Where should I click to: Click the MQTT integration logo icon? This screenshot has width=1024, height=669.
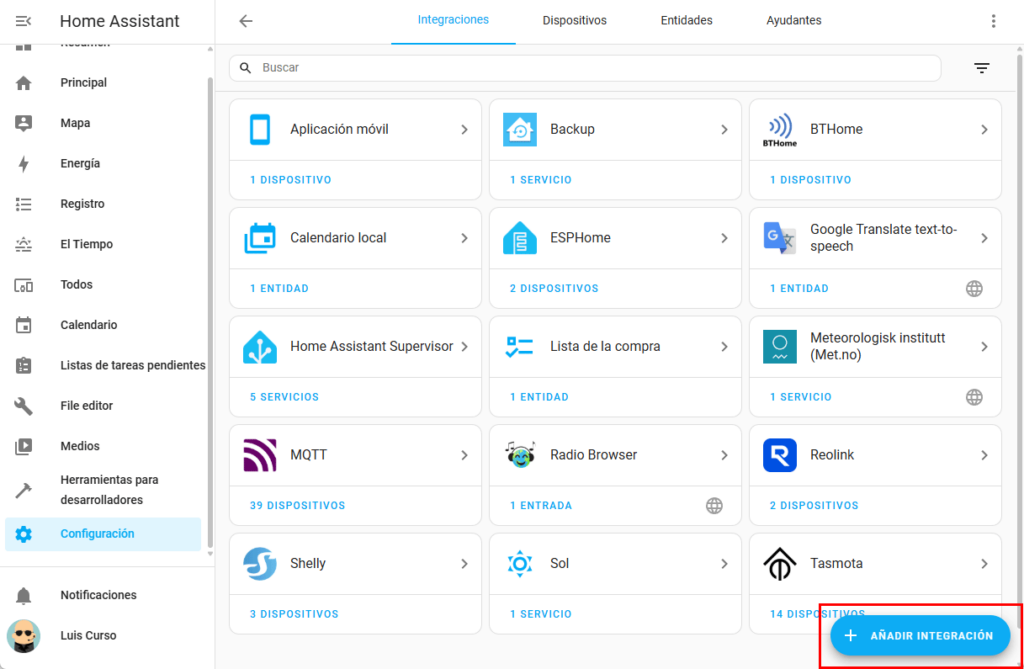click(x=260, y=455)
